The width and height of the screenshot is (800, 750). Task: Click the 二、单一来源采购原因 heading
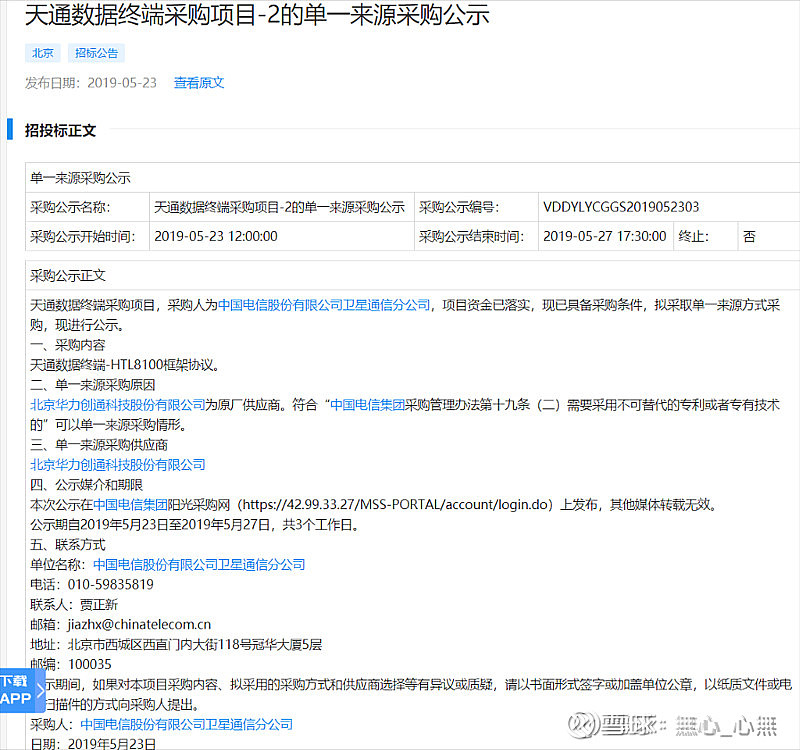click(93, 385)
